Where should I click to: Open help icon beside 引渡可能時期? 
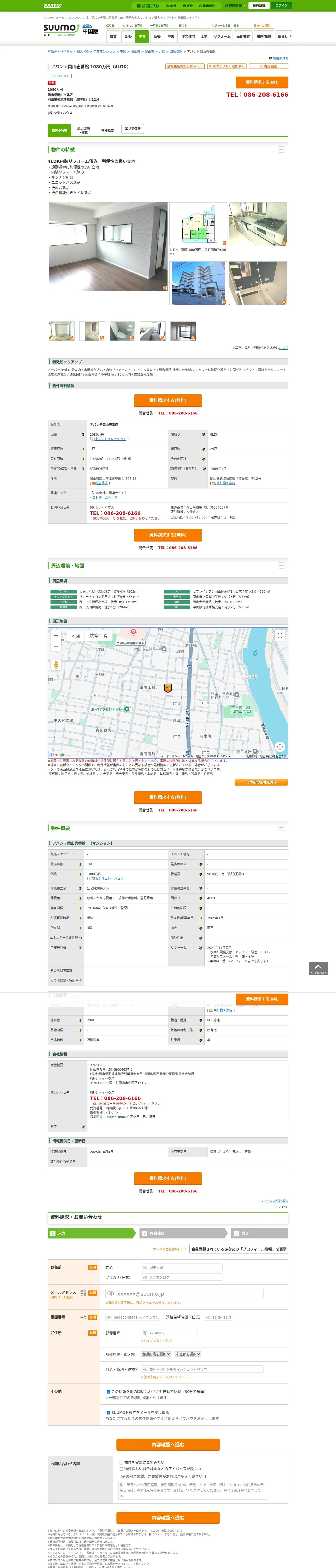[x=80, y=918]
